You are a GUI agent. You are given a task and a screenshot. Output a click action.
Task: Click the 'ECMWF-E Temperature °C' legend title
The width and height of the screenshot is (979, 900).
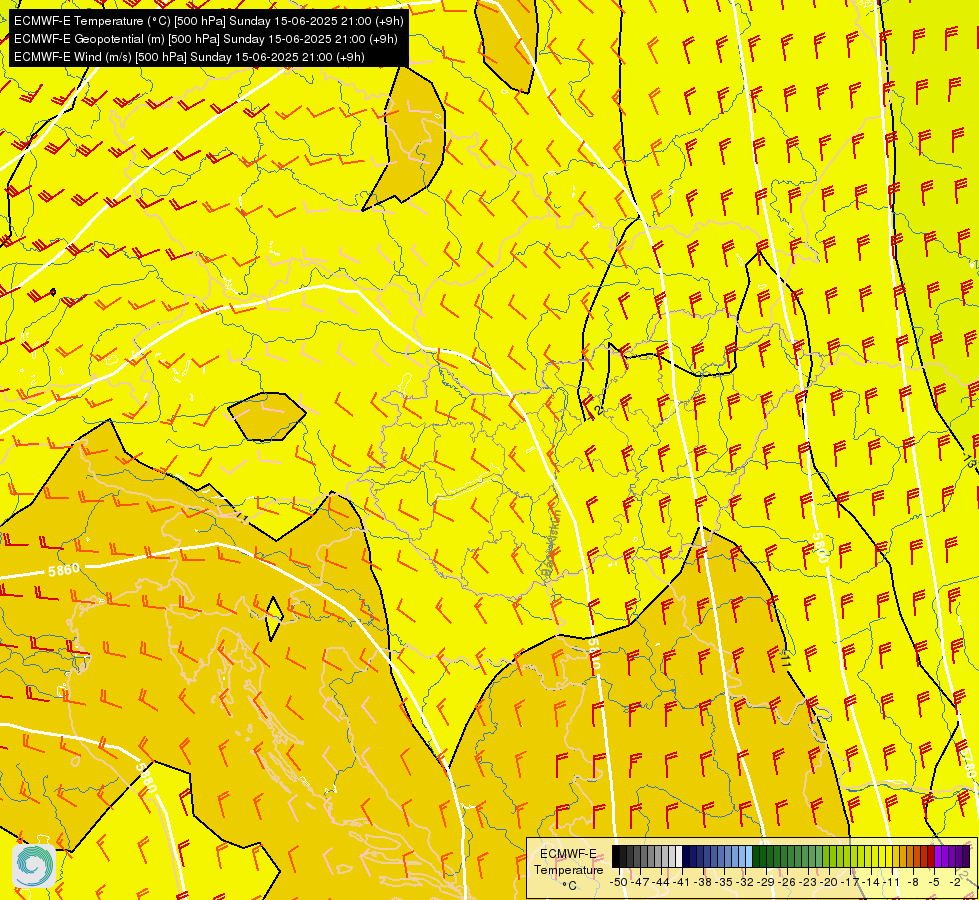569,870
